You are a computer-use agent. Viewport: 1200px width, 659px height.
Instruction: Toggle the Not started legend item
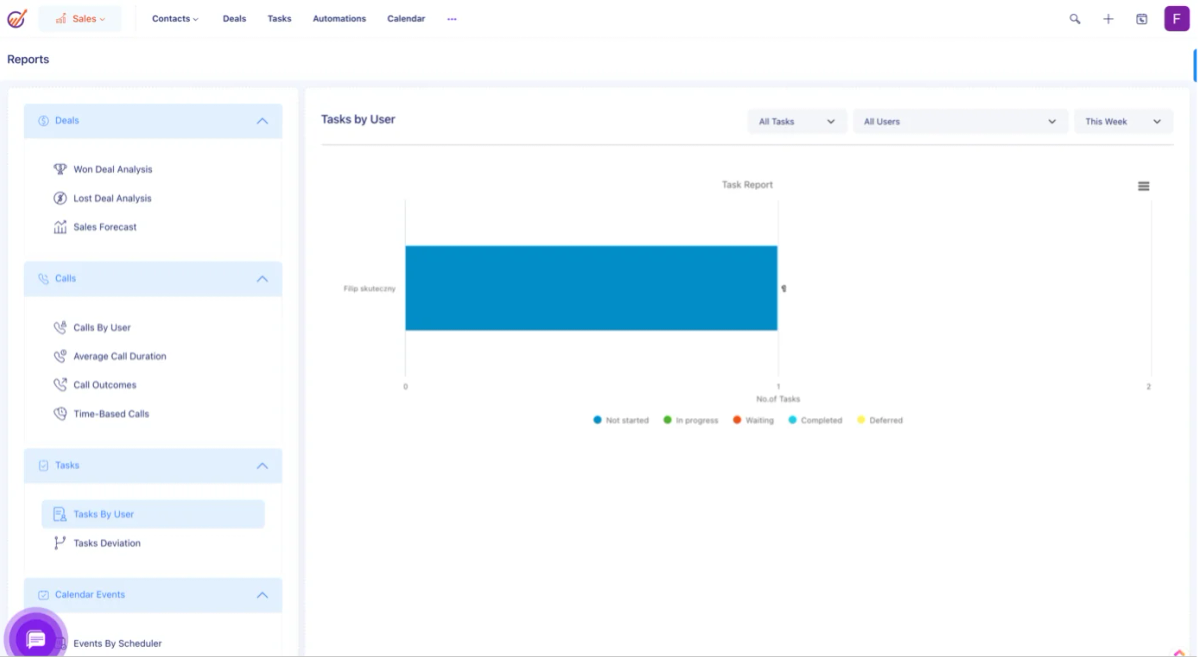tap(621, 420)
